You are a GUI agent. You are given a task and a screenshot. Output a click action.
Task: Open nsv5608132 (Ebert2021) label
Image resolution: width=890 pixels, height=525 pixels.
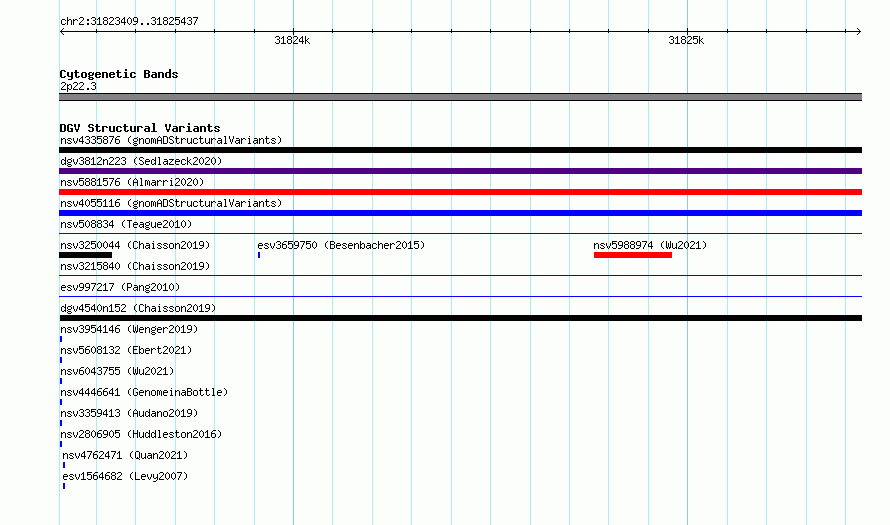point(126,350)
